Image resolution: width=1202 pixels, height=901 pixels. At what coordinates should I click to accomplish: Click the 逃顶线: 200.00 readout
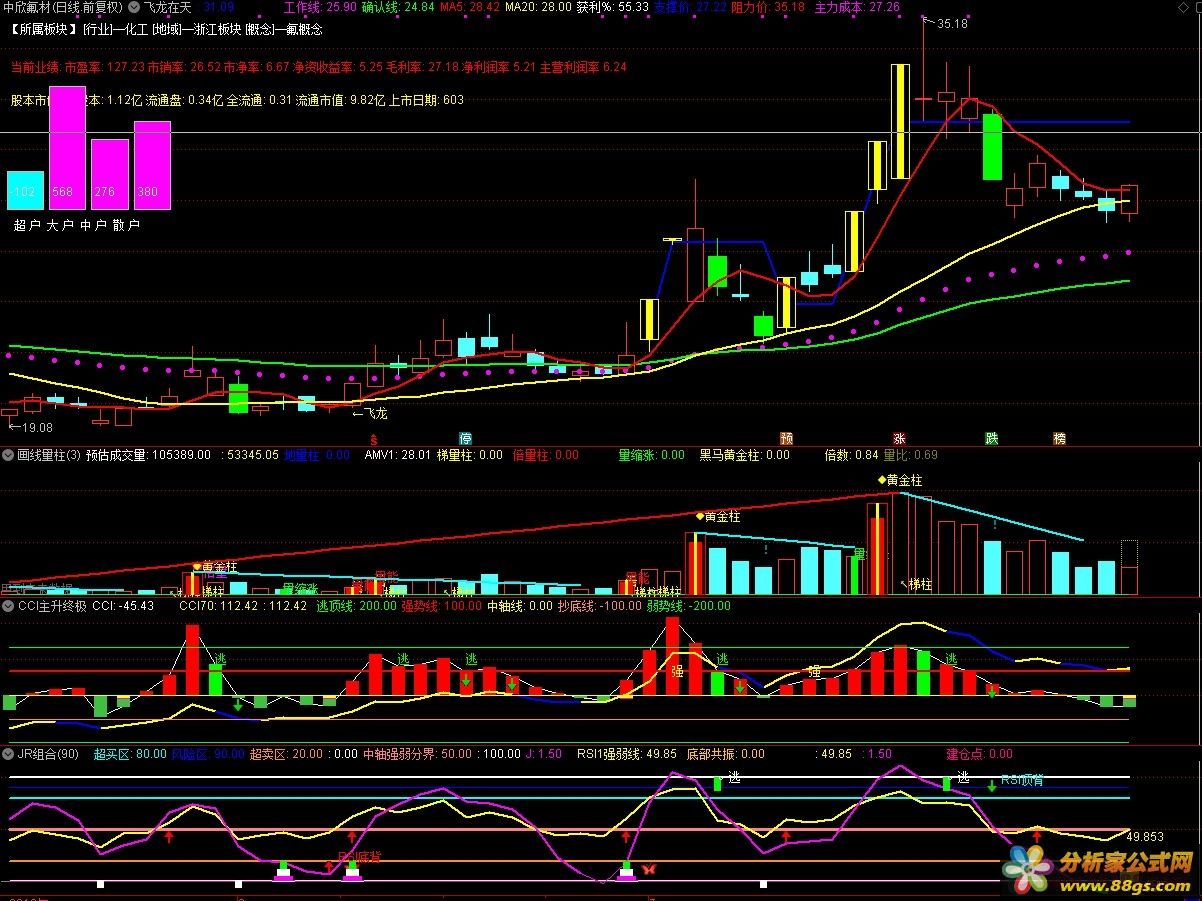pyautogui.click(x=356, y=606)
